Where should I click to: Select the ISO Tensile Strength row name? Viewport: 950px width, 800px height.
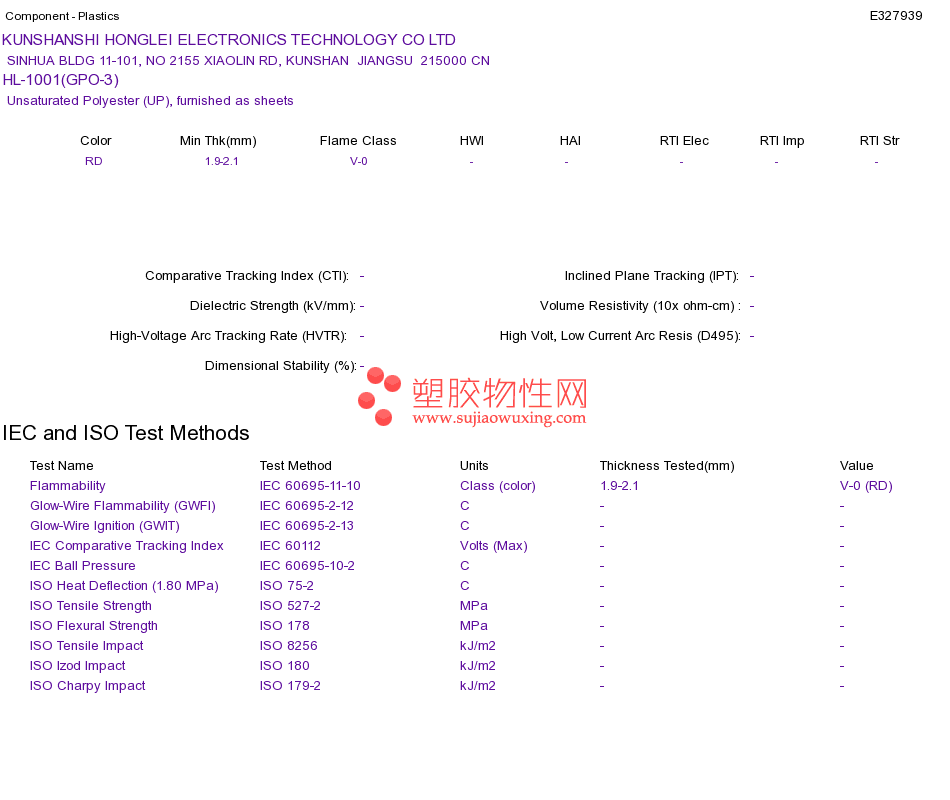click(90, 605)
